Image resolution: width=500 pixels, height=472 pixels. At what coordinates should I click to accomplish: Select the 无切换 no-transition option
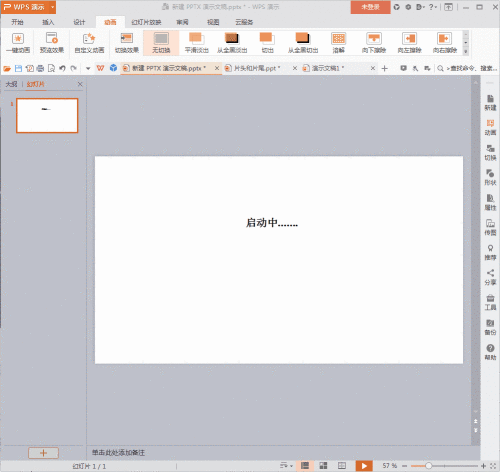pyautogui.click(x=161, y=43)
